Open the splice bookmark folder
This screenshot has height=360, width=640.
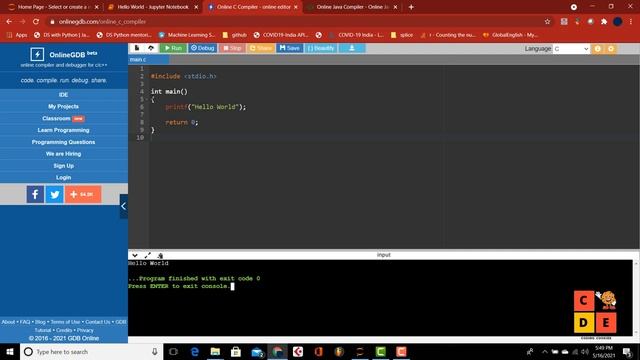click(402, 35)
